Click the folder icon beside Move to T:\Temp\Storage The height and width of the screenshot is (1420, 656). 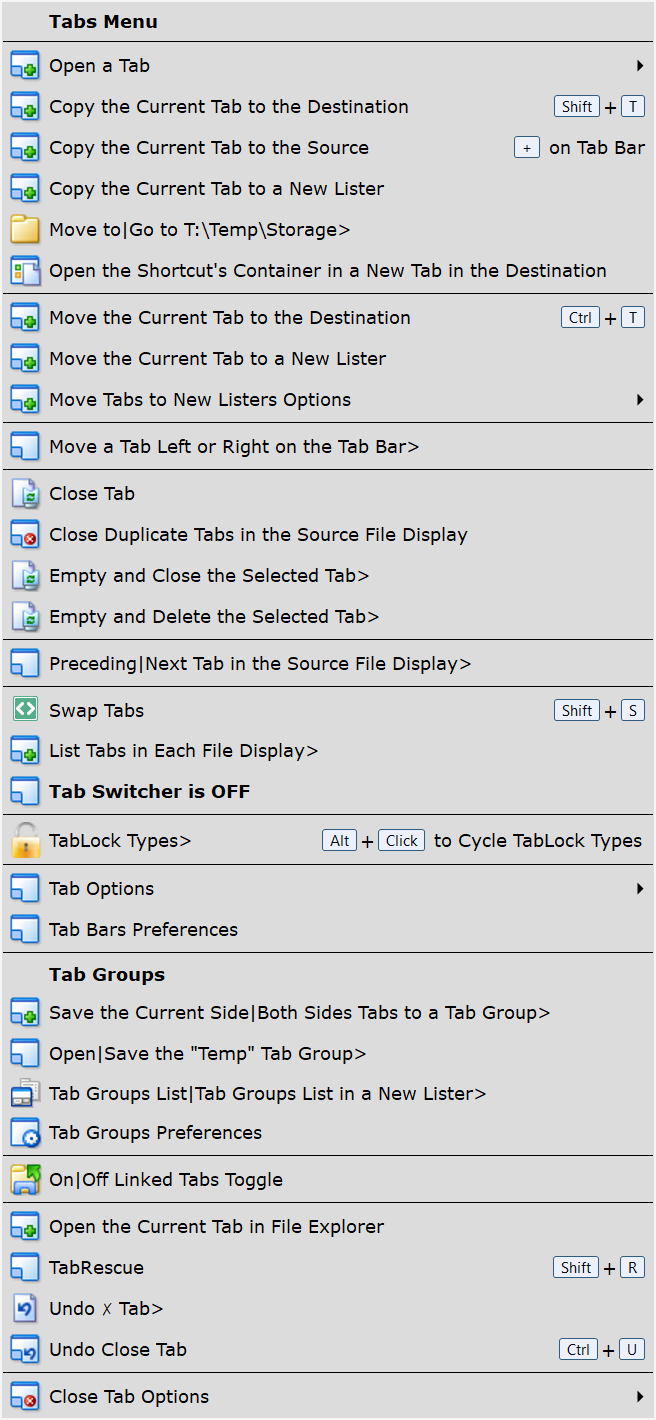point(24,230)
